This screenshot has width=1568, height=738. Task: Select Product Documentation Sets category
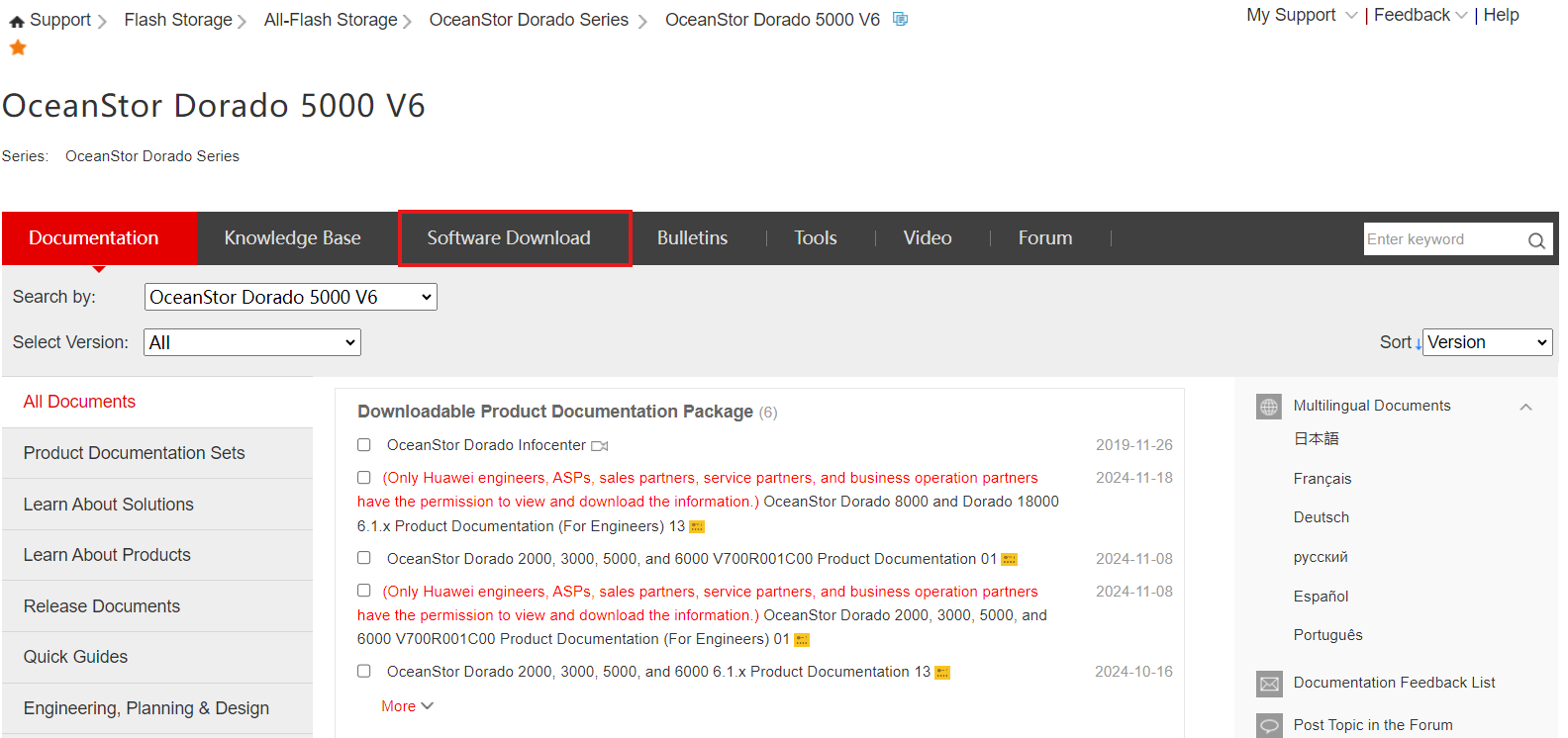click(157, 453)
